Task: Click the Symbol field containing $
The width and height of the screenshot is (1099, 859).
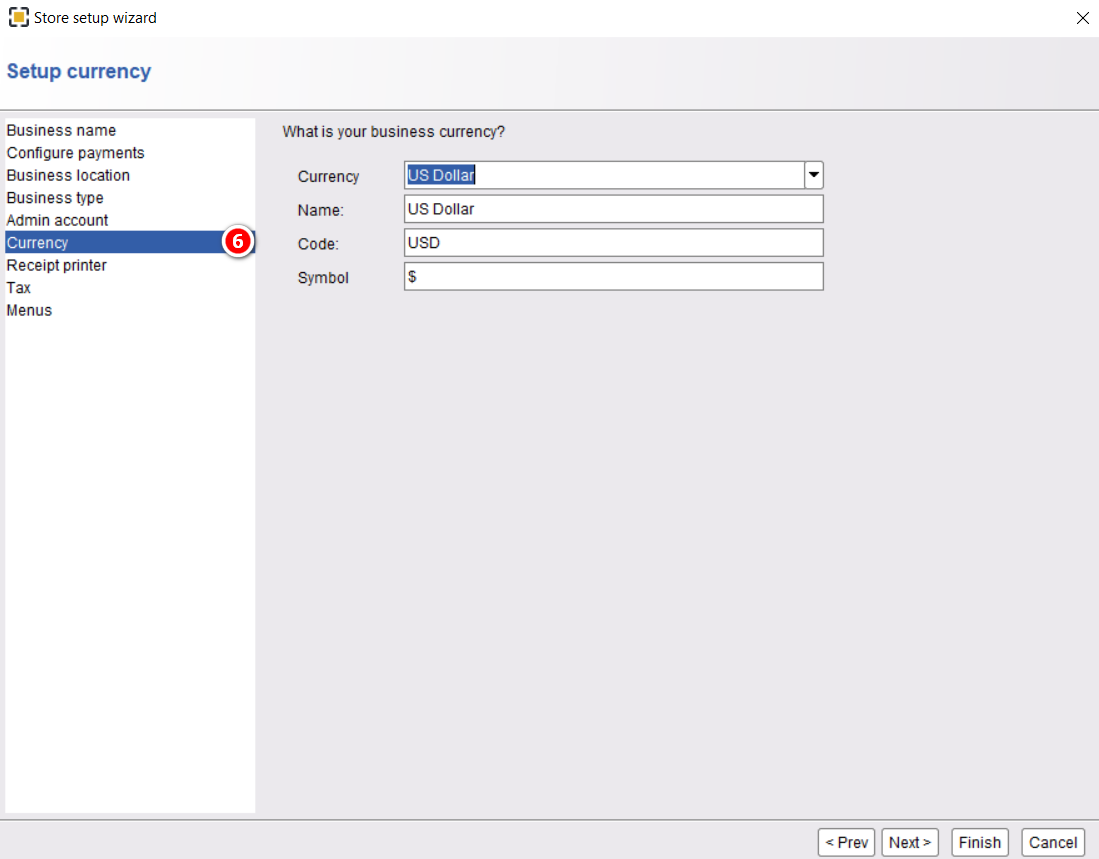Action: [613, 276]
